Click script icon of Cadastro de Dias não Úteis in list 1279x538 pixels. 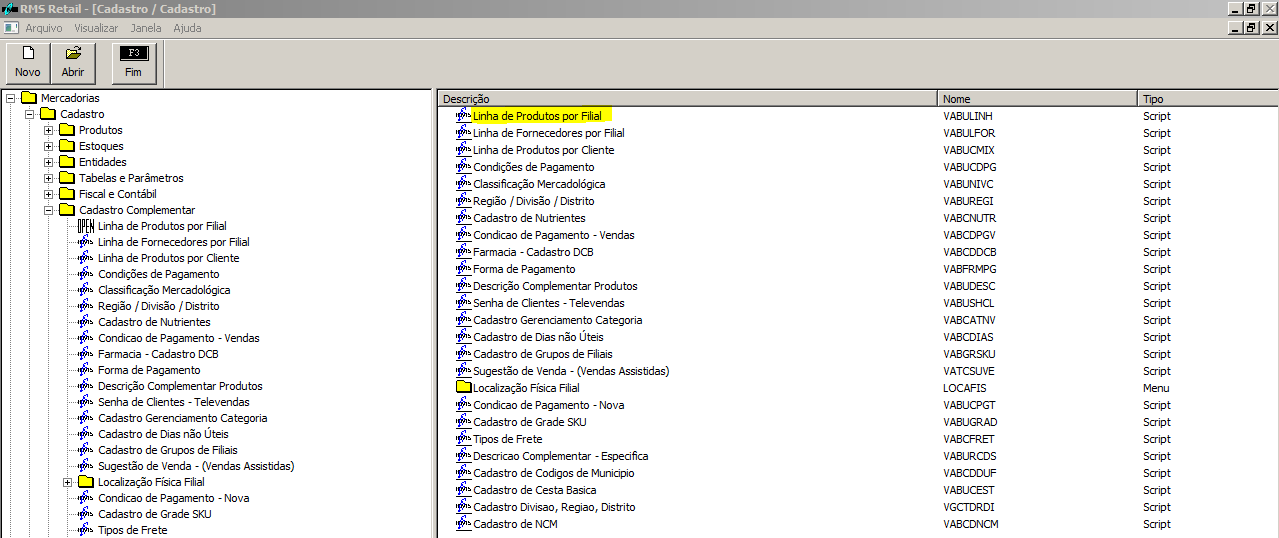[463, 337]
